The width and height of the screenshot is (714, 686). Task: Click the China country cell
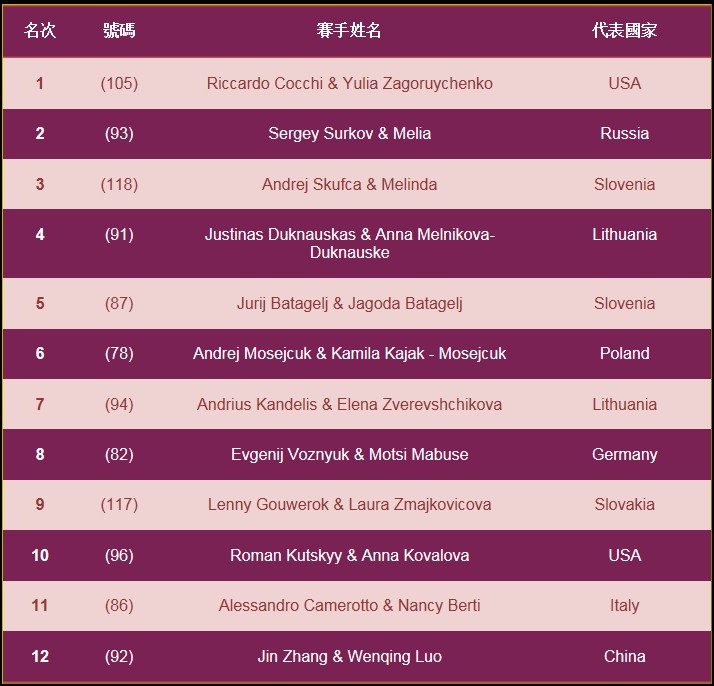tap(624, 656)
